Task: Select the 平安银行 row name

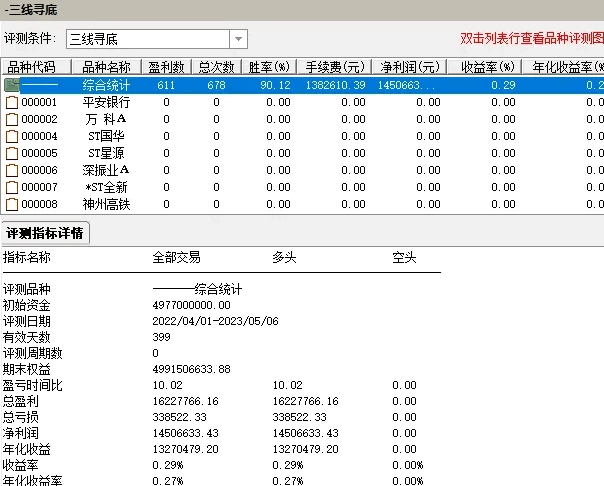Action: [106, 102]
